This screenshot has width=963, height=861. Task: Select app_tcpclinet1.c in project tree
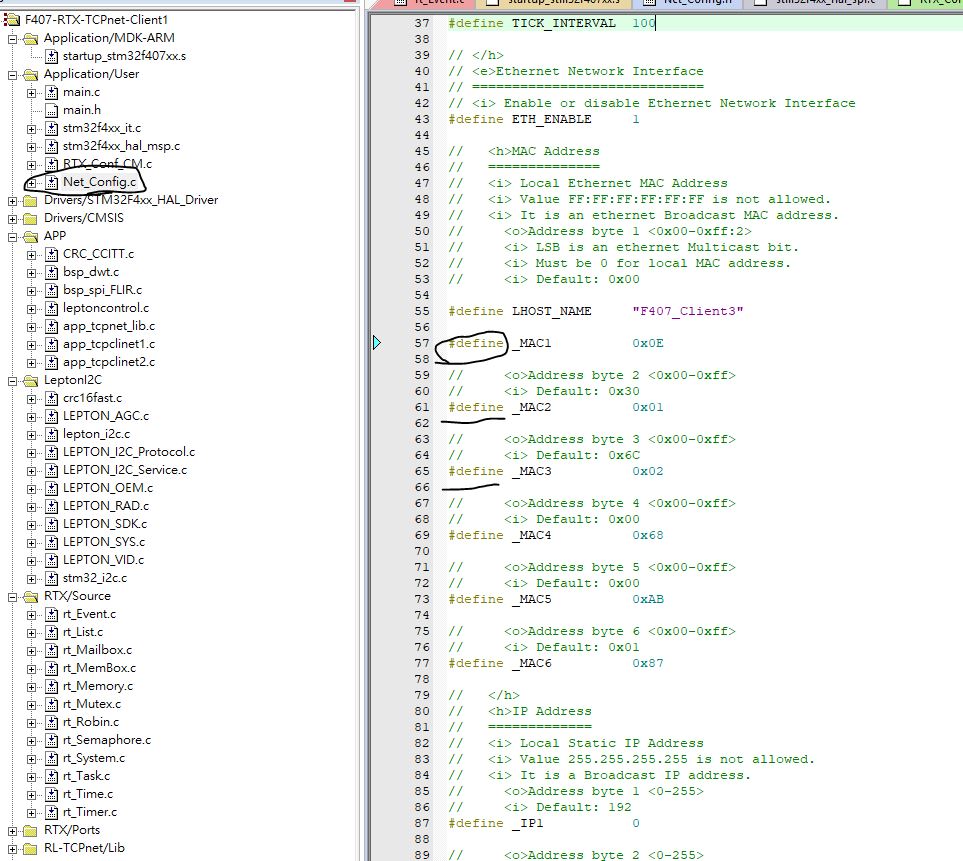click(109, 344)
